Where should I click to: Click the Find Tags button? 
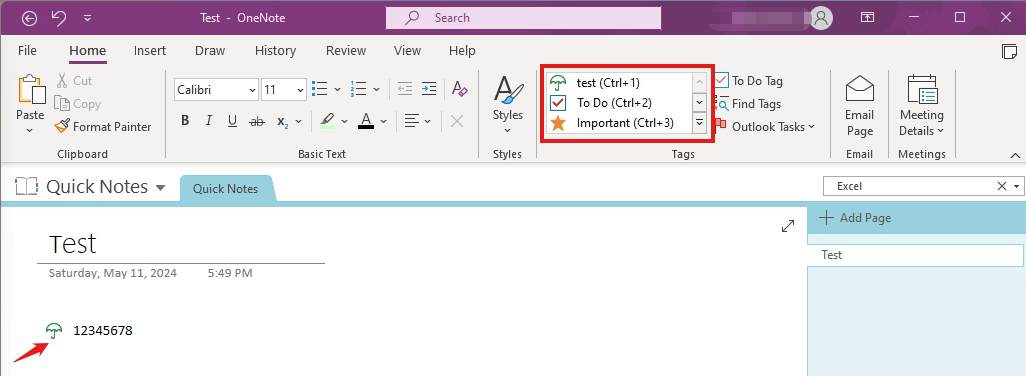749,104
